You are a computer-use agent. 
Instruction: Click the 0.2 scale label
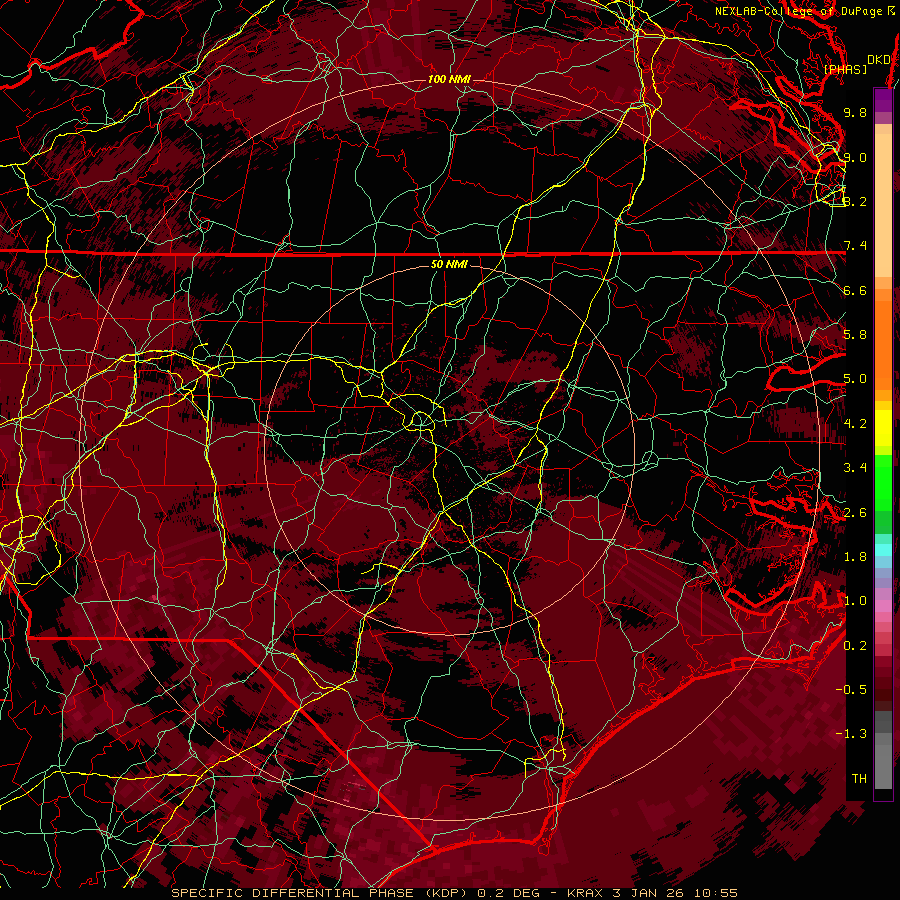(x=855, y=646)
